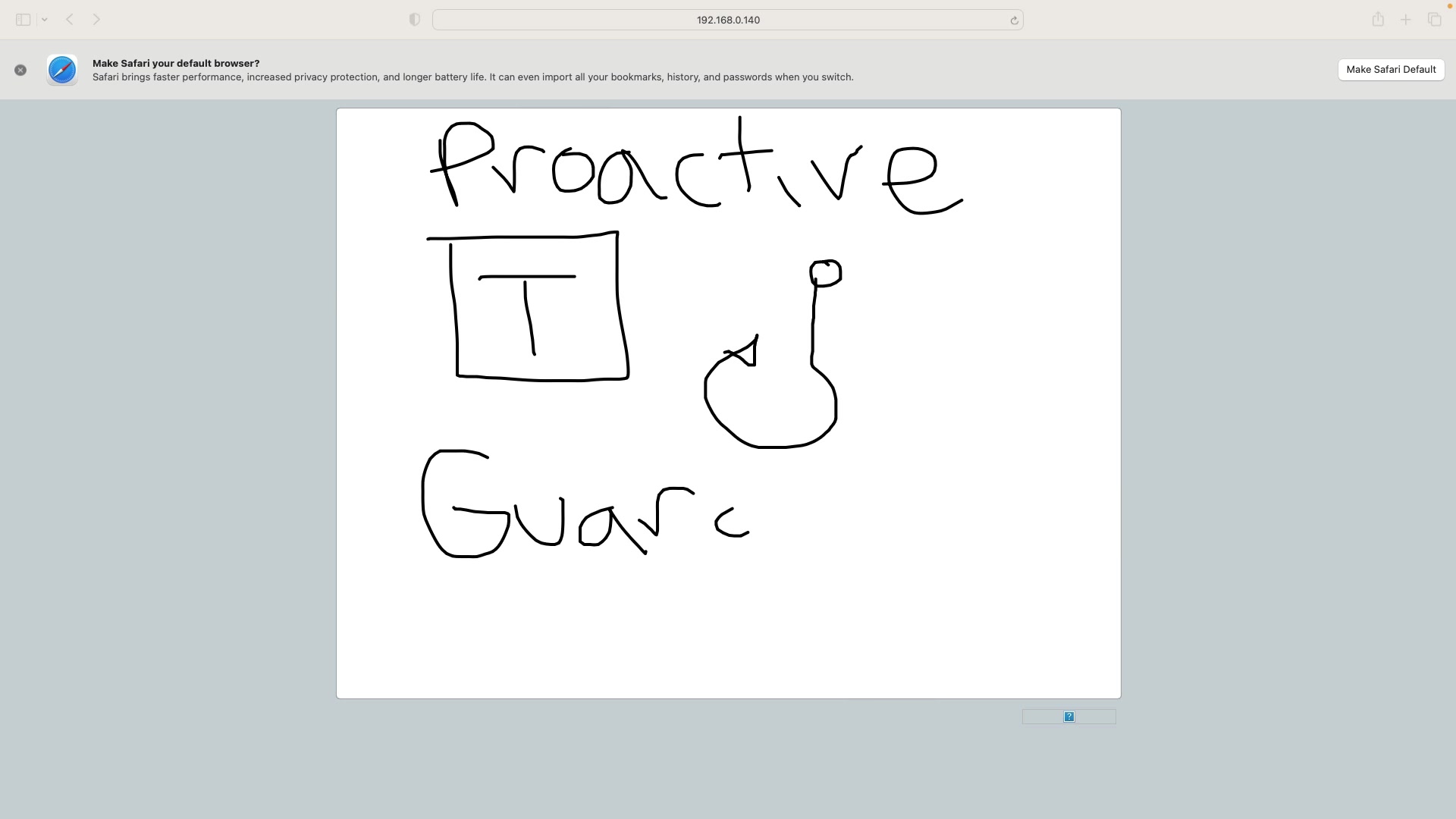Dismiss the default browser banner
Viewport: 1456px width, 819px height.
(20, 70)
